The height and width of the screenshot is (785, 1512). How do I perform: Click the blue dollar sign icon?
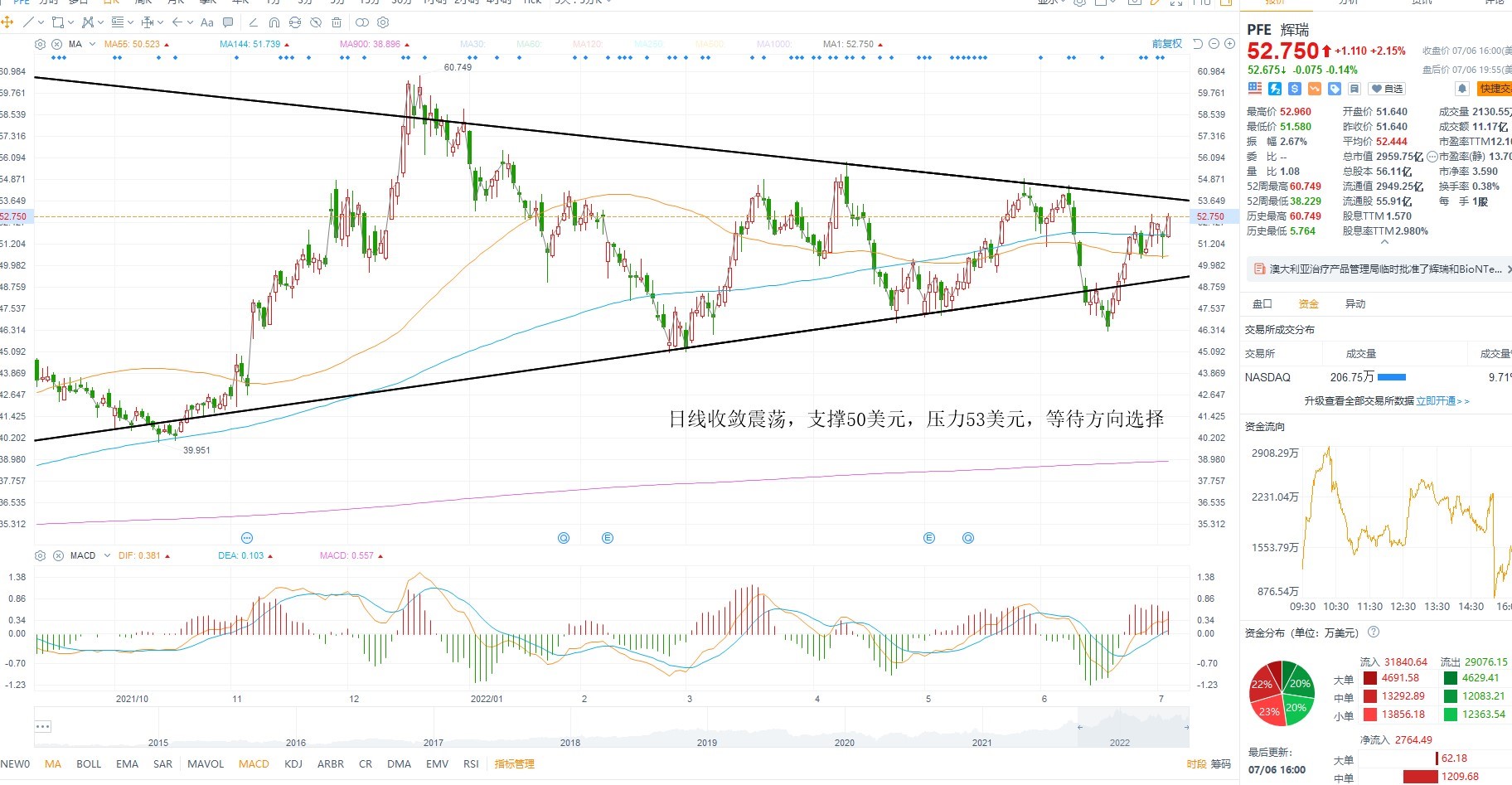pyautogui.click(x=1295, y=88)
